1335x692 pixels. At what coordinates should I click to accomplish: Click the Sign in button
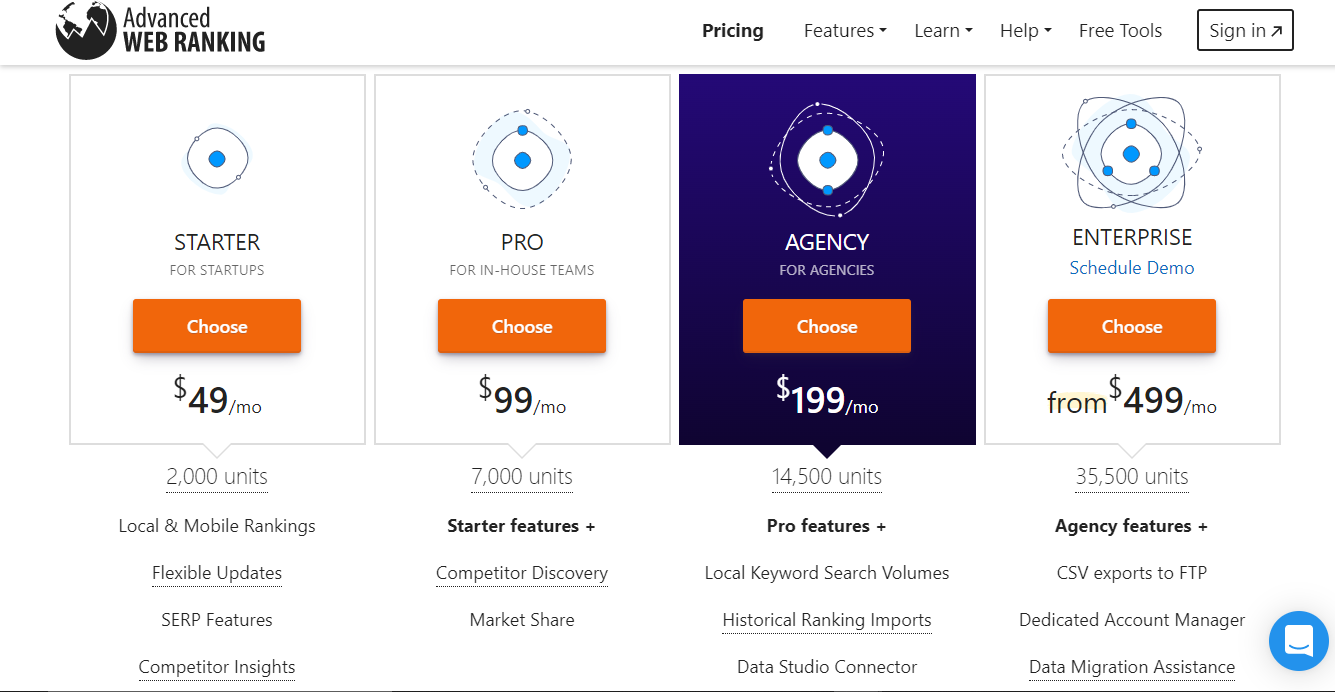(x=1245, y=31)
